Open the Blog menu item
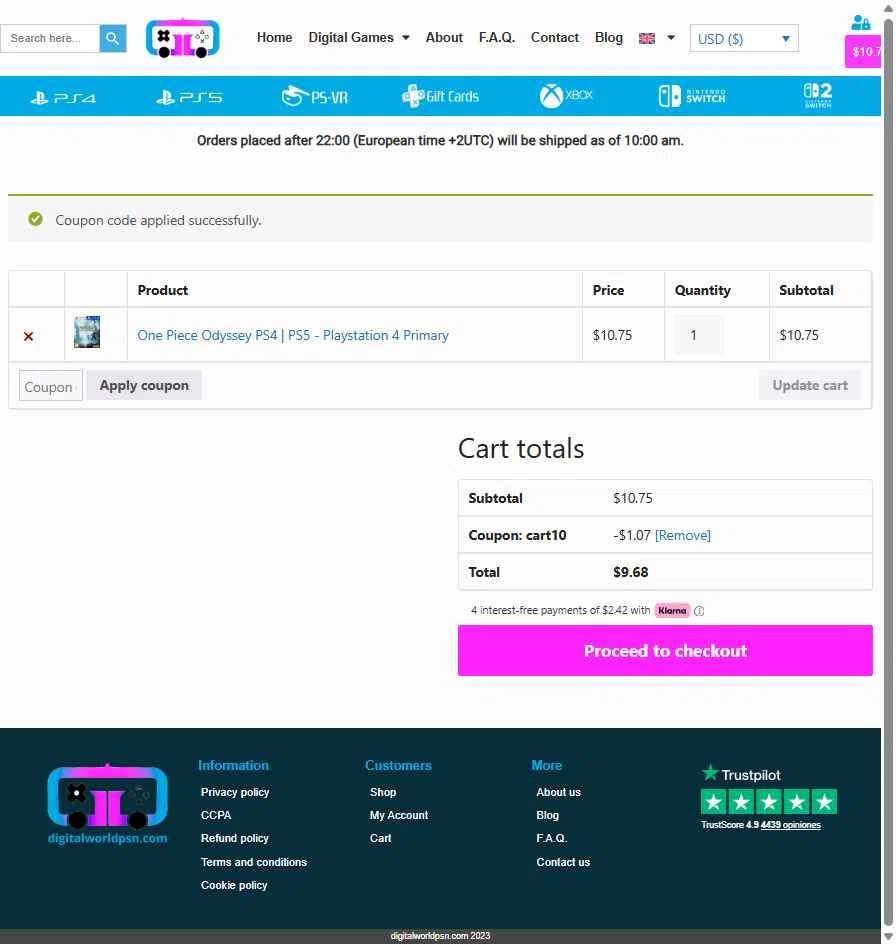This screenshot has width=896, height=944. (x=609, y=37)
